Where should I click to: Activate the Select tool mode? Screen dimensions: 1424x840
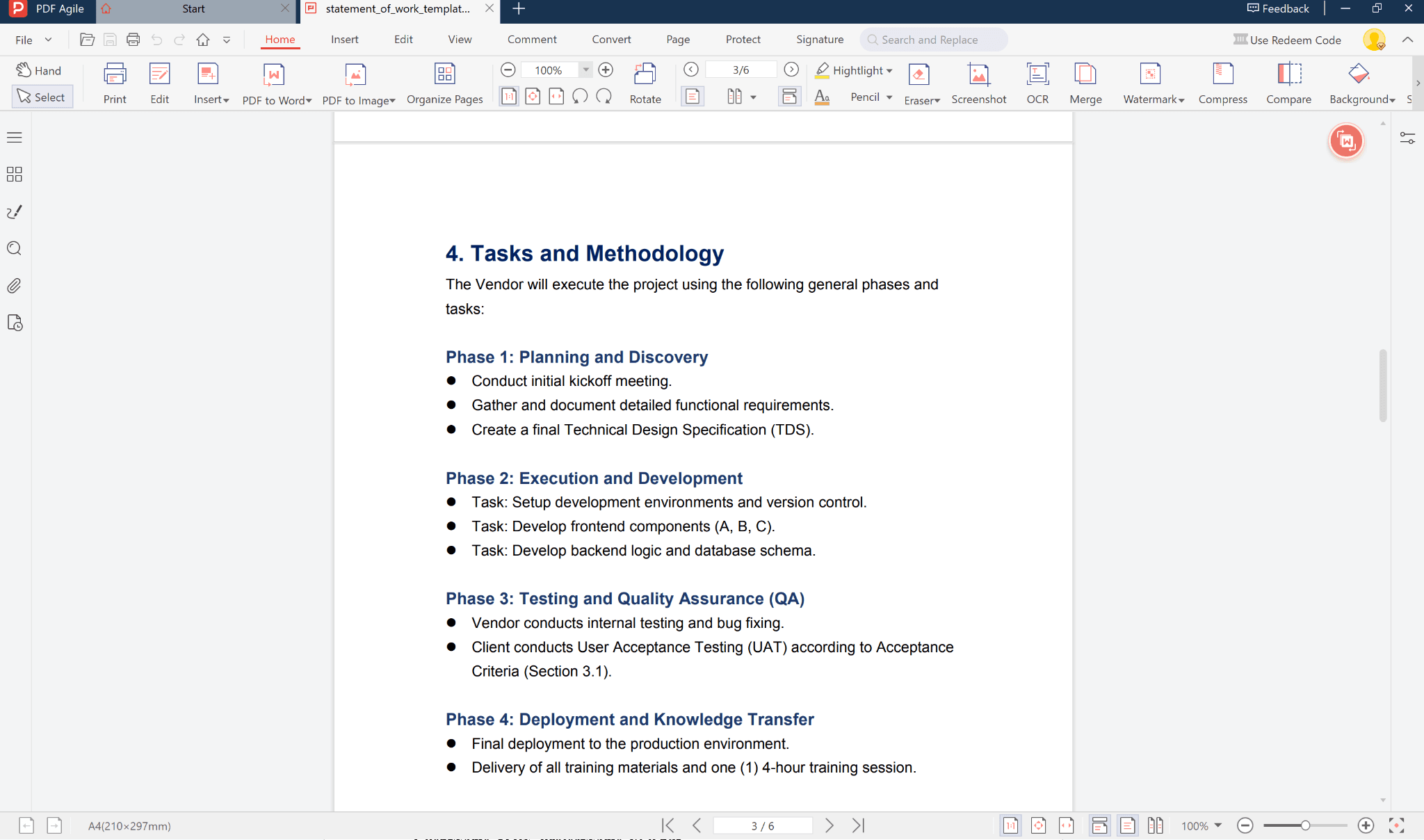click(42, 97)
